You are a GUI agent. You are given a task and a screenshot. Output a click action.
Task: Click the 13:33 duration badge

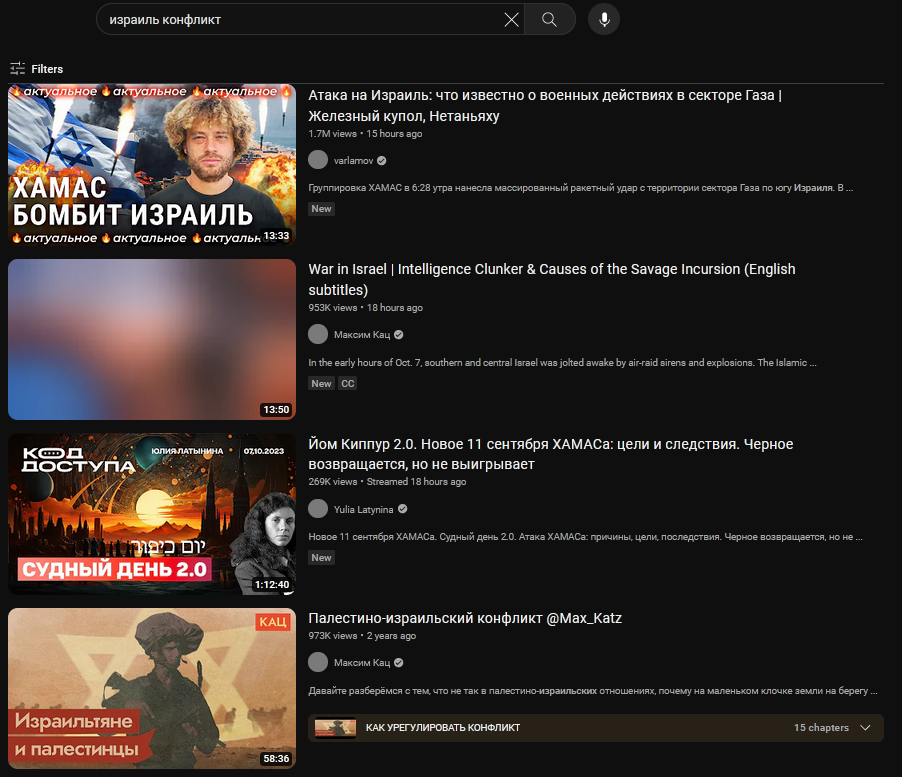tap(277, 236)
